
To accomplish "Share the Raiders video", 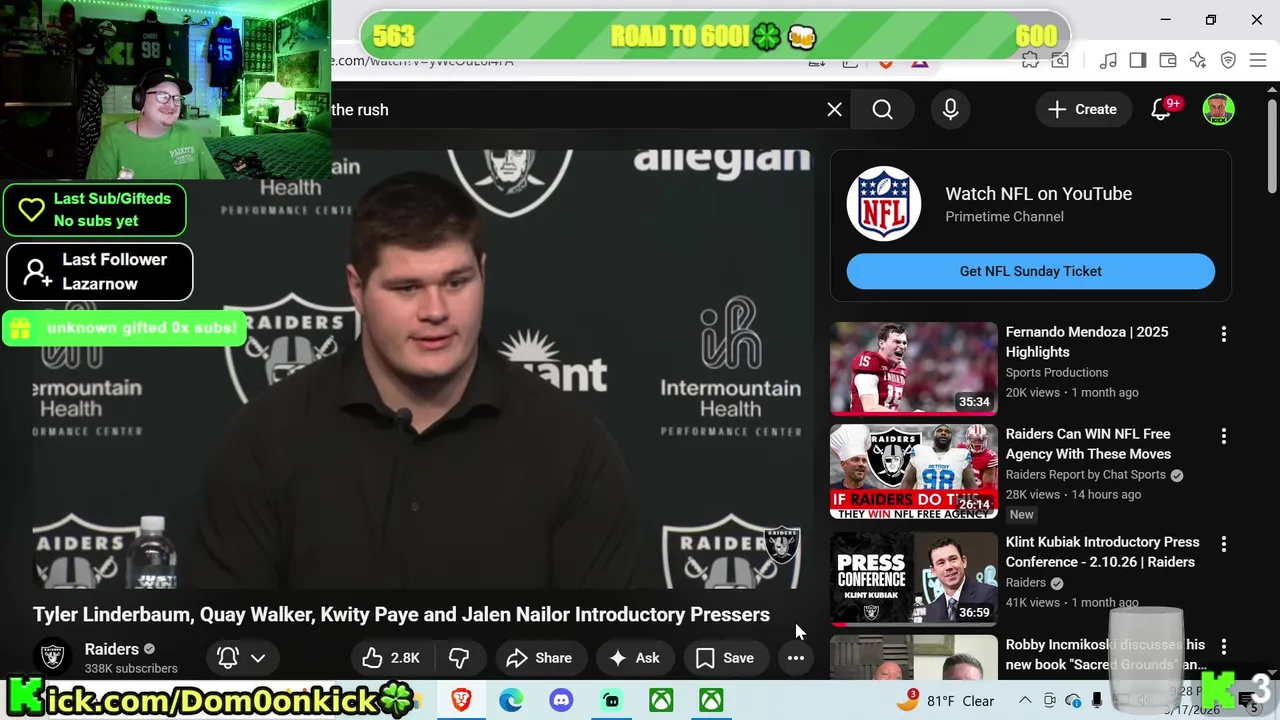I will pyautogui.click(x=540, y=658).
